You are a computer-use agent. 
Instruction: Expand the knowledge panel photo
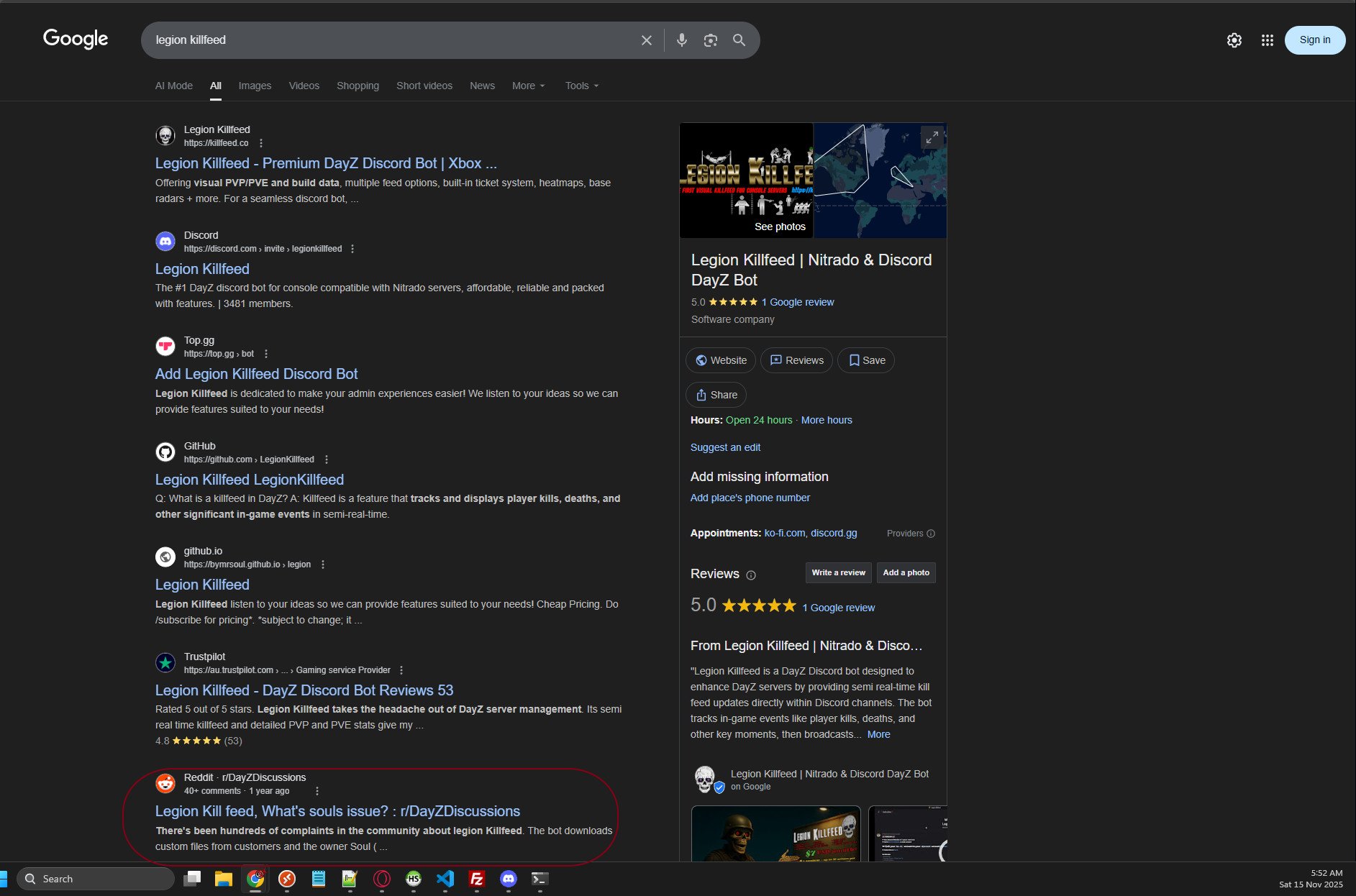click(x=932, y=137)
